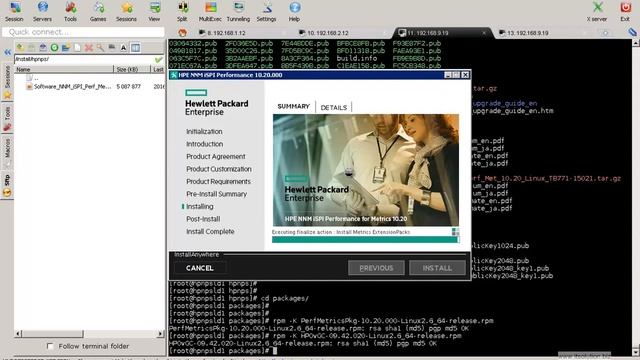Click the Product Requirements step label
This screenshot has height=360, width=640.
coord(218,181)
